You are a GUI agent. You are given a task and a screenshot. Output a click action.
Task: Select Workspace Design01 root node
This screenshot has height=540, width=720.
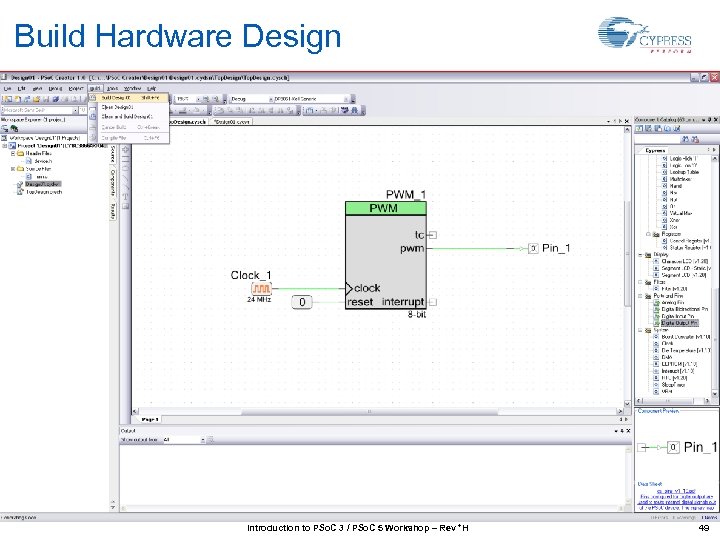[45, 138]
